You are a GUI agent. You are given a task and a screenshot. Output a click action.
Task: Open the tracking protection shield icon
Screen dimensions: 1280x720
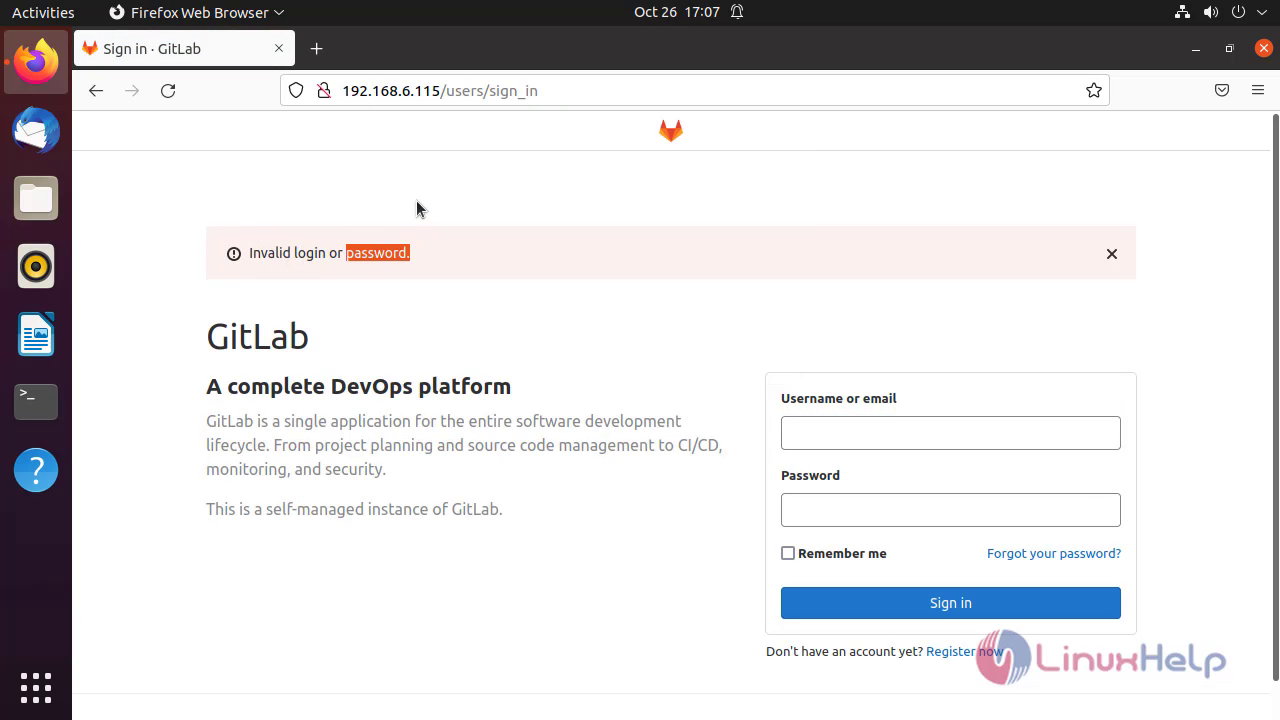tap(296, 90)
